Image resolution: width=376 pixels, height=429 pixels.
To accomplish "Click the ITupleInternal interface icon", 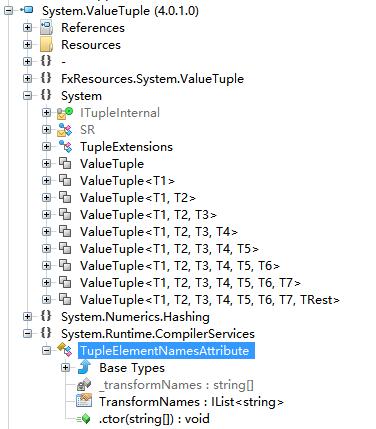I will pos(65,113).
